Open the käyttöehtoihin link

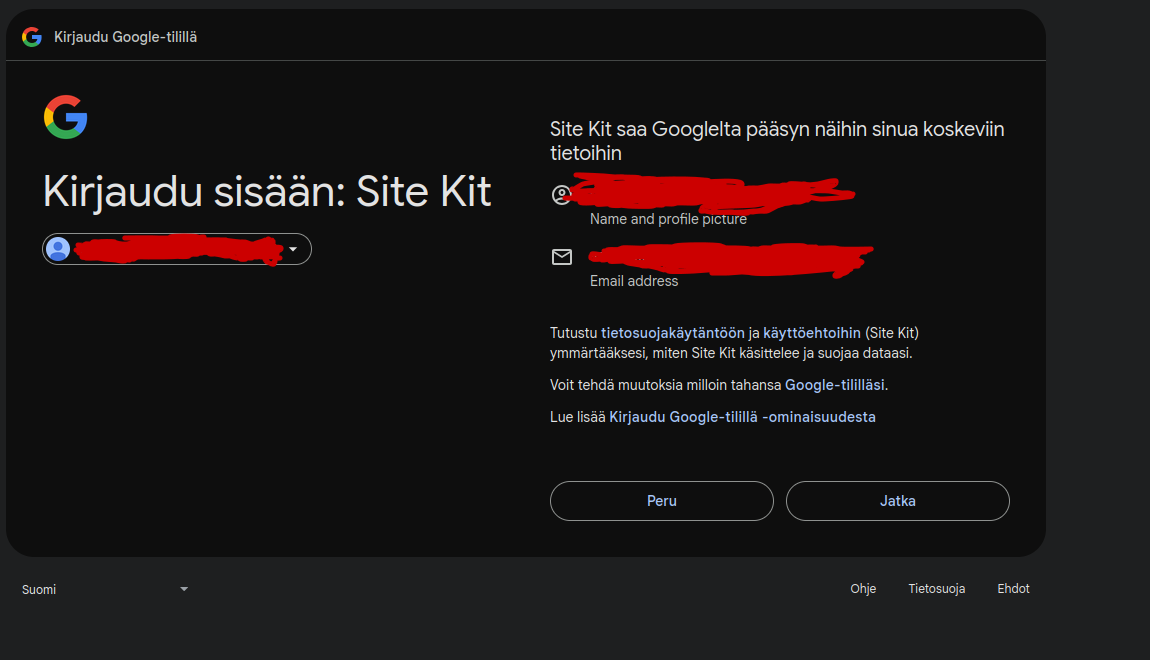coord(812,333)
